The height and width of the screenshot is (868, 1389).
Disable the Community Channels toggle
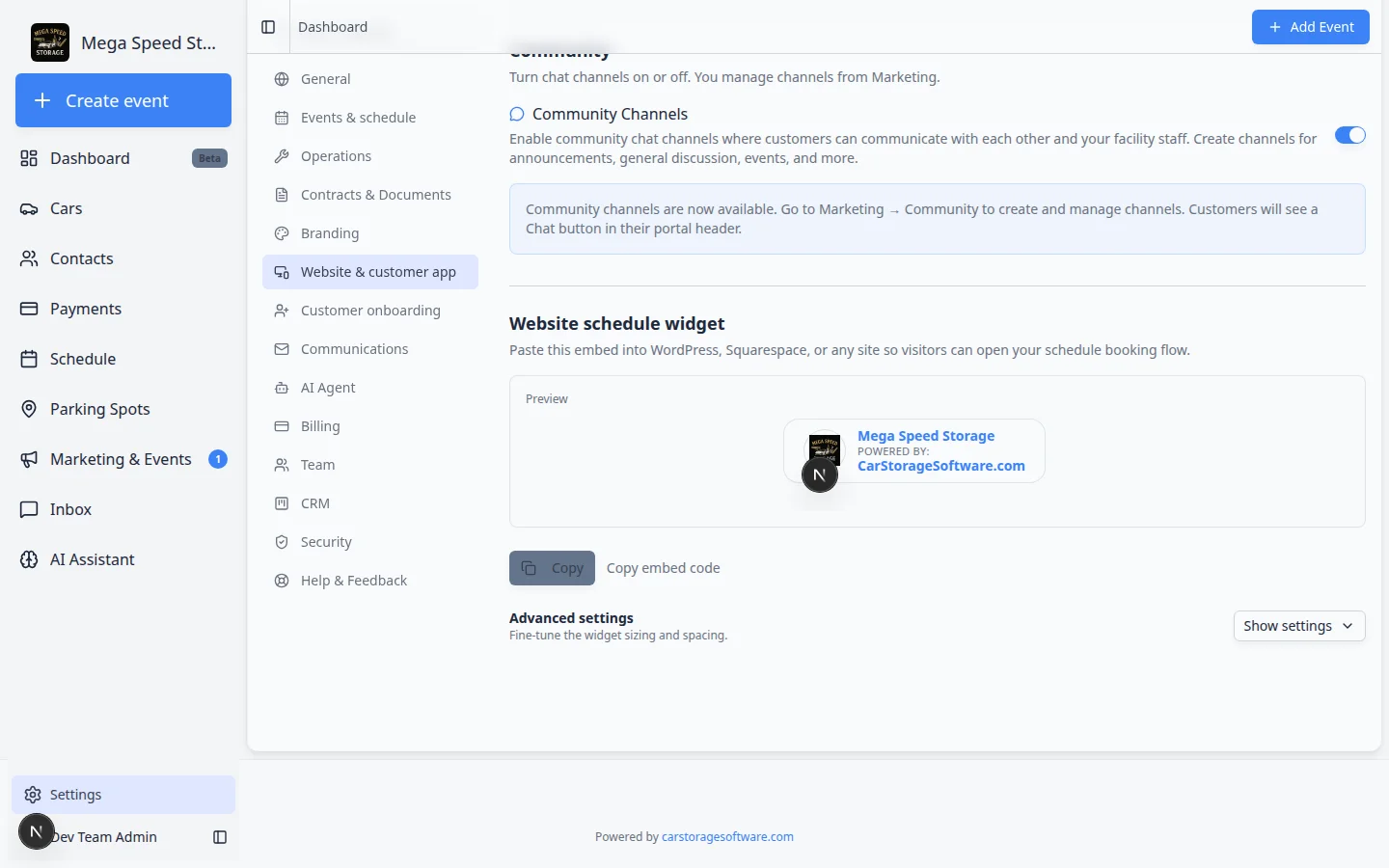[1349, 135]
